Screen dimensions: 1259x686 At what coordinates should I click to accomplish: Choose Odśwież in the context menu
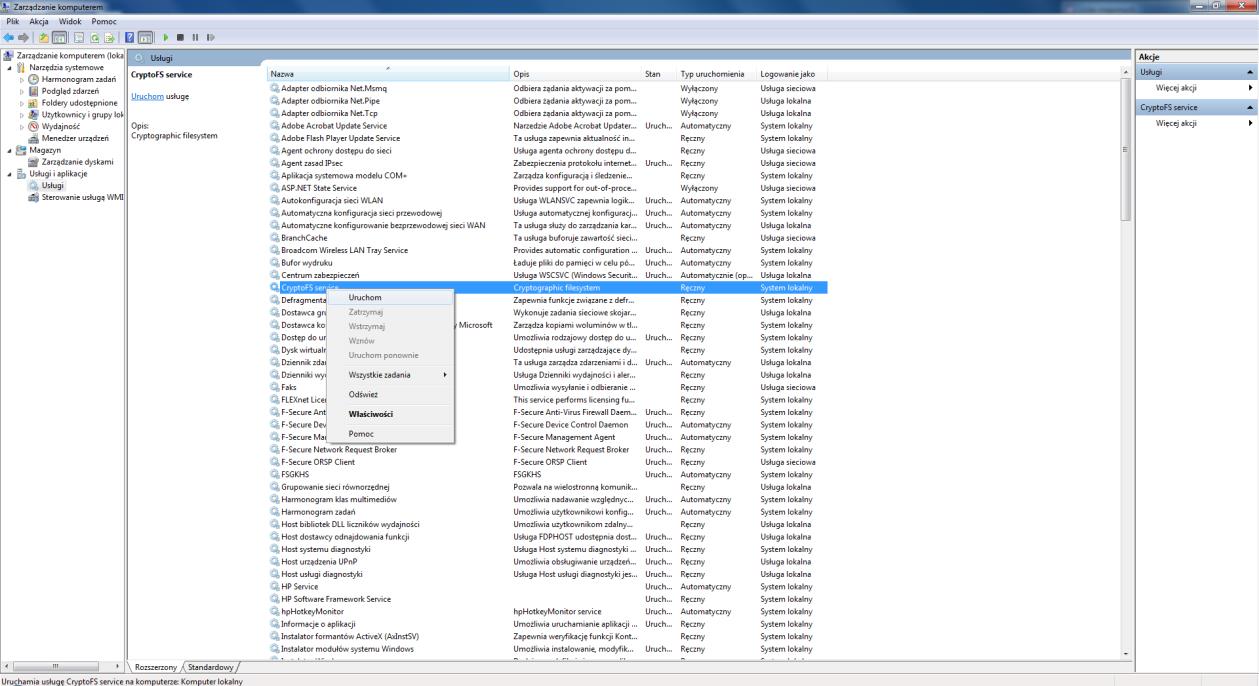390,394
